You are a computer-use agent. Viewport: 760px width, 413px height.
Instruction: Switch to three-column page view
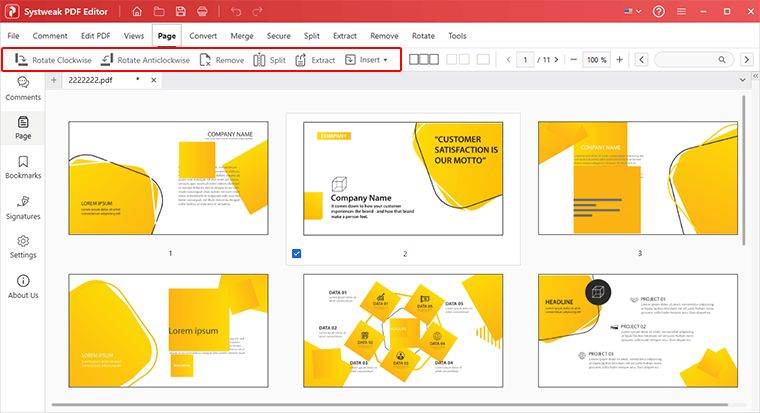[x=424, y=59]
